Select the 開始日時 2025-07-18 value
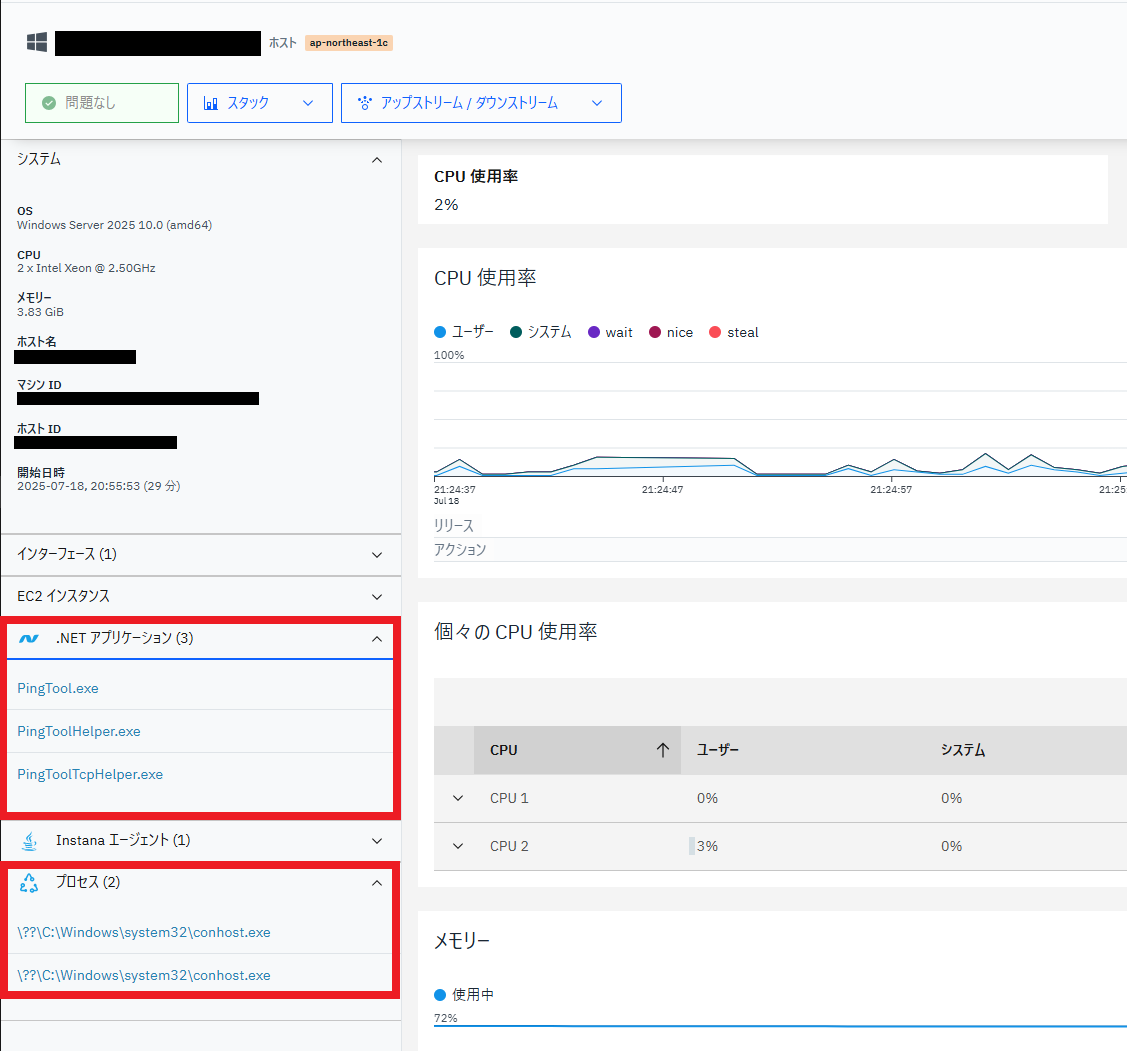 point(98,486)
